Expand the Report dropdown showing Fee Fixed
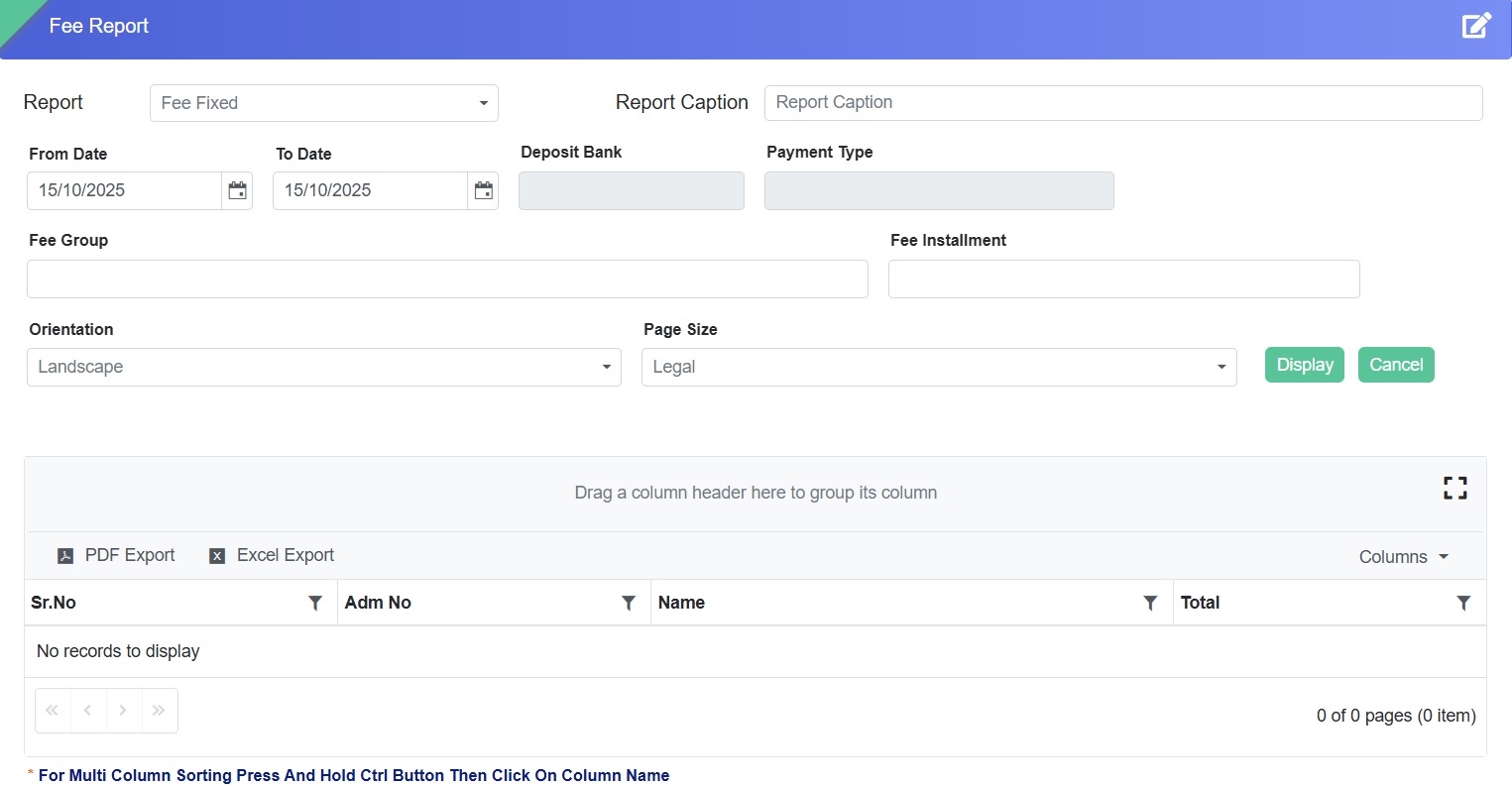Viewport: 1512px width, 786px height. click(x=323, y=103)
